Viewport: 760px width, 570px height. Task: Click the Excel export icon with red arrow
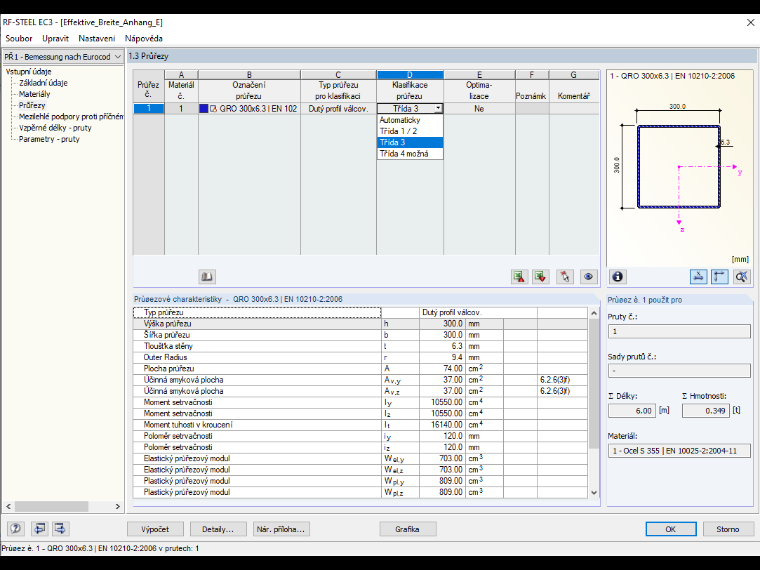pyautogui.click(x=519, y=277)
